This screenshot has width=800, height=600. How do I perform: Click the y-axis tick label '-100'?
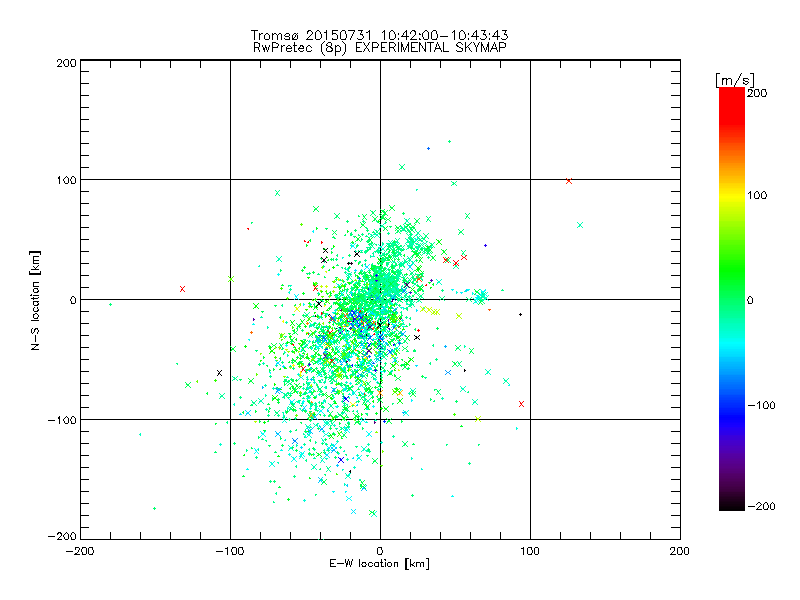pyautogui.click(x=62, y=420)
